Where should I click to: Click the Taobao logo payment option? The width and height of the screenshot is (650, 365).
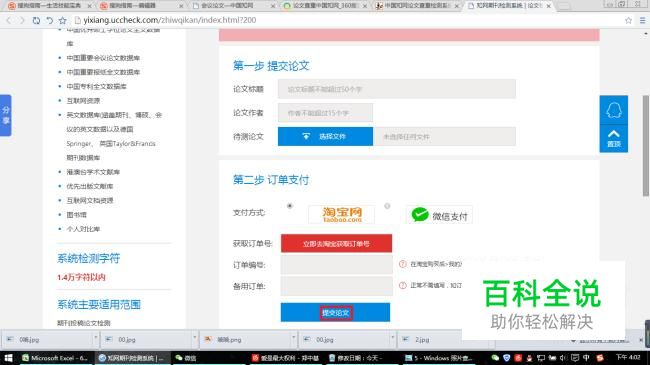(x=342, y=214)
